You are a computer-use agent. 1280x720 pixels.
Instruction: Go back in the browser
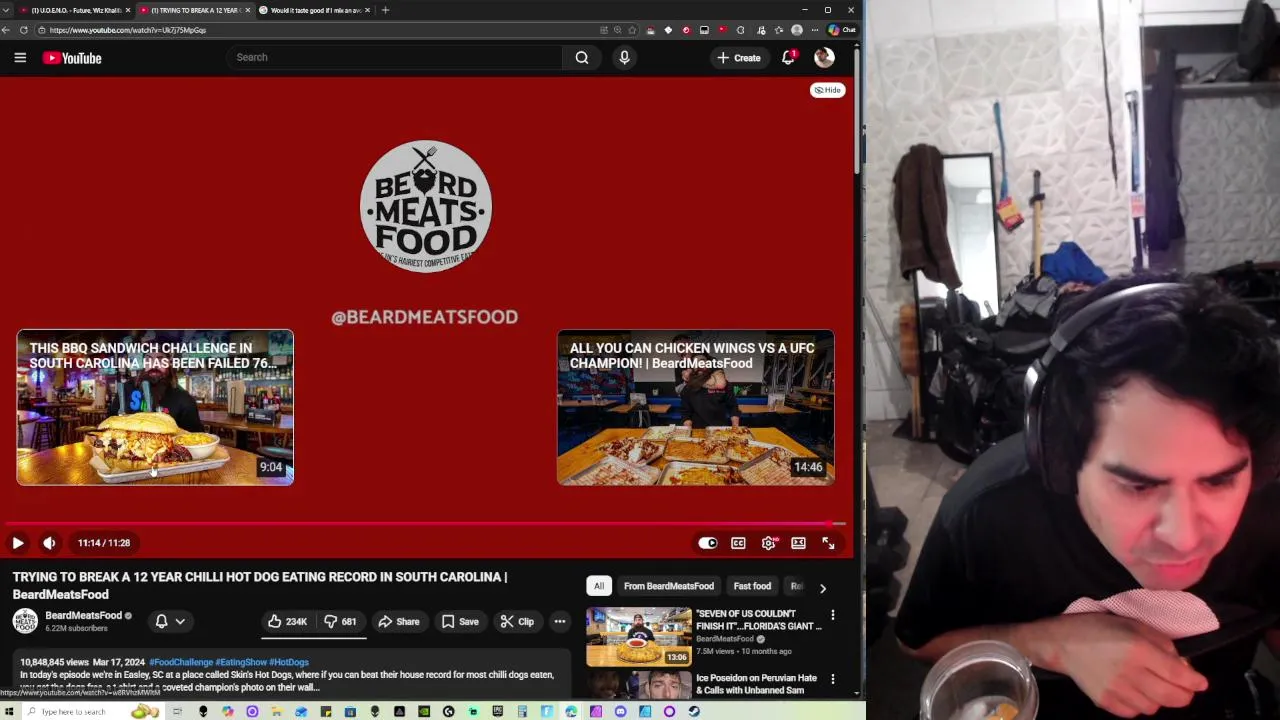[7, 30]
